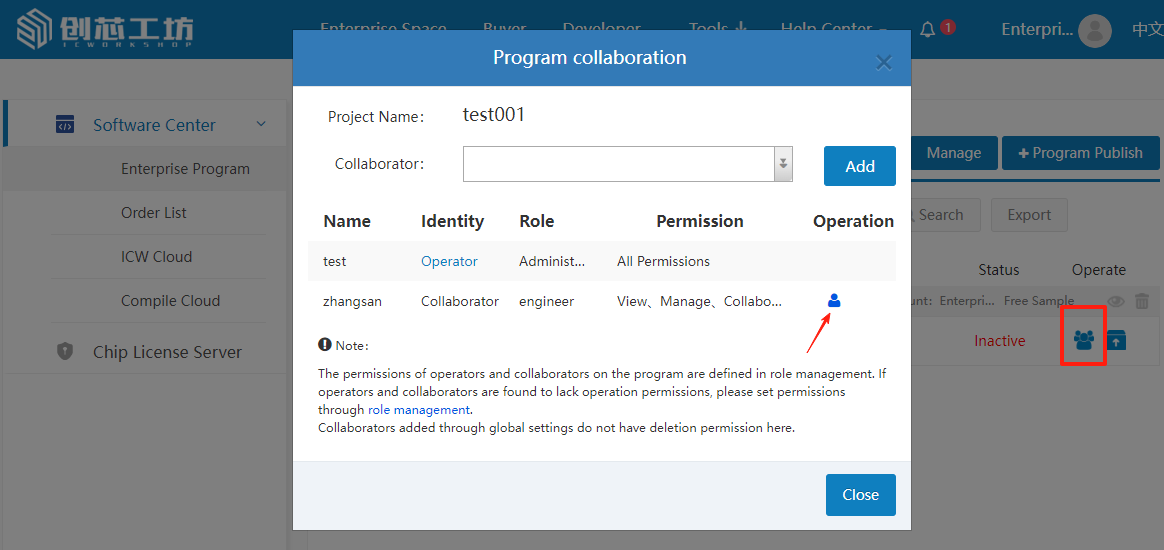Follow the role management link
1164x550 pixels.
tap(419, 409)
